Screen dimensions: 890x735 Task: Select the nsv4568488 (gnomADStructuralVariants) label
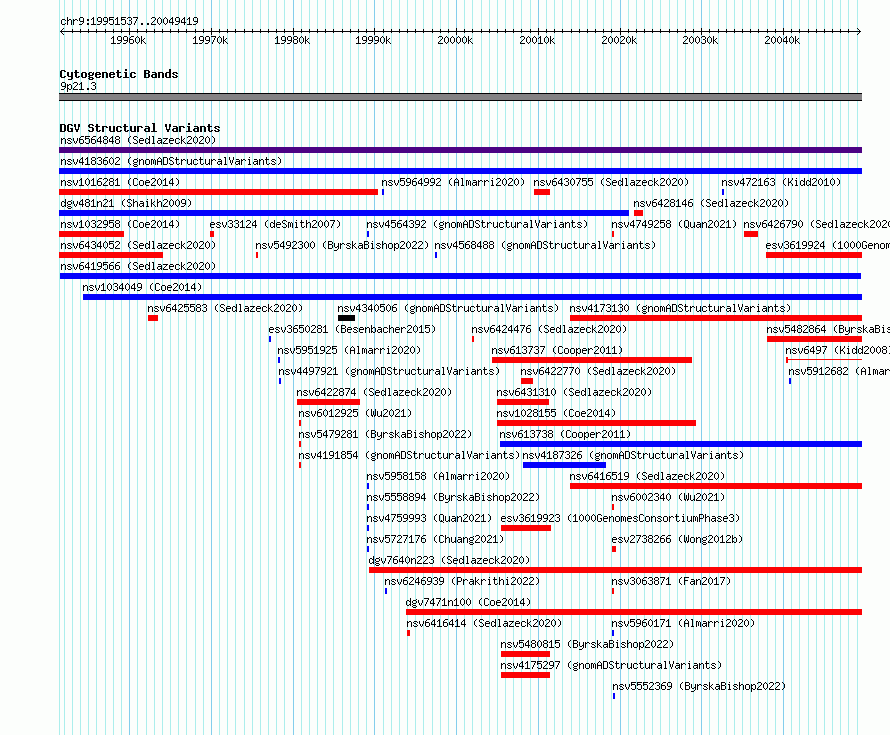545,245
